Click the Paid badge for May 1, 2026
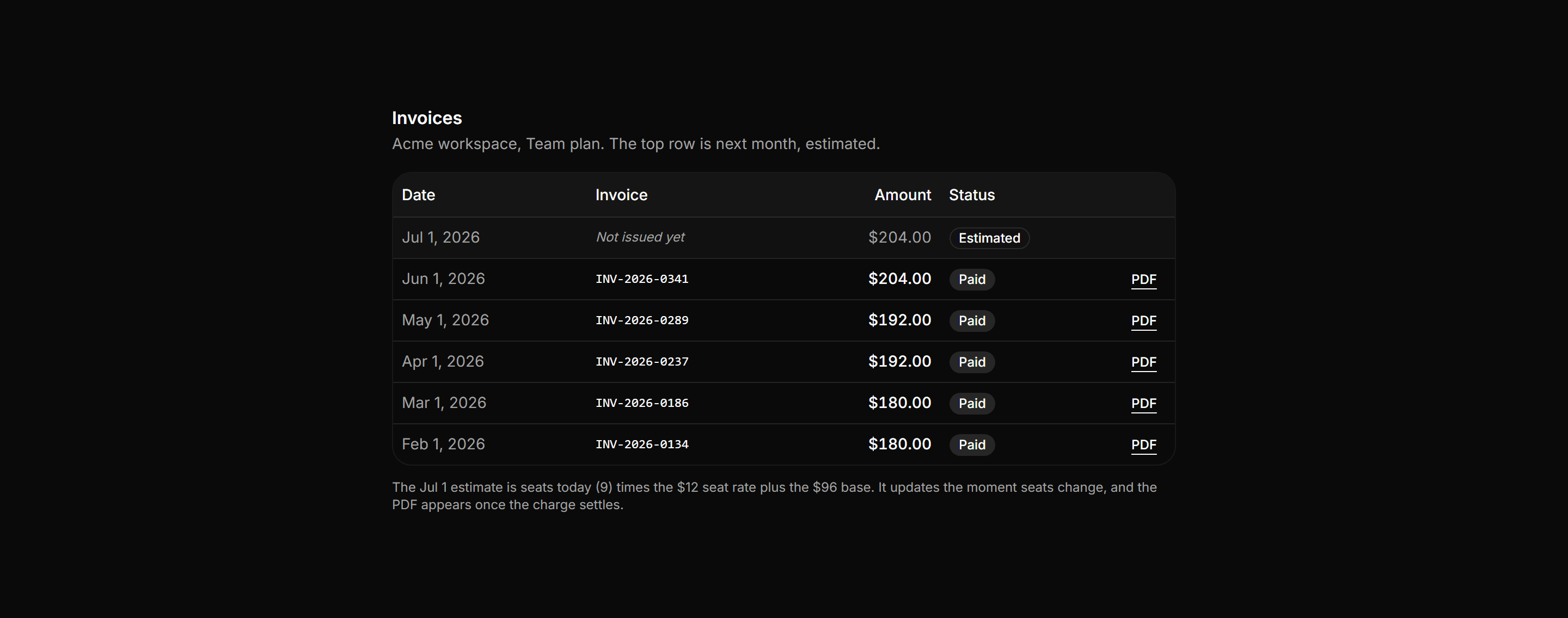The height and width of the screenshot is (618, 1568). tap(972, 320)
